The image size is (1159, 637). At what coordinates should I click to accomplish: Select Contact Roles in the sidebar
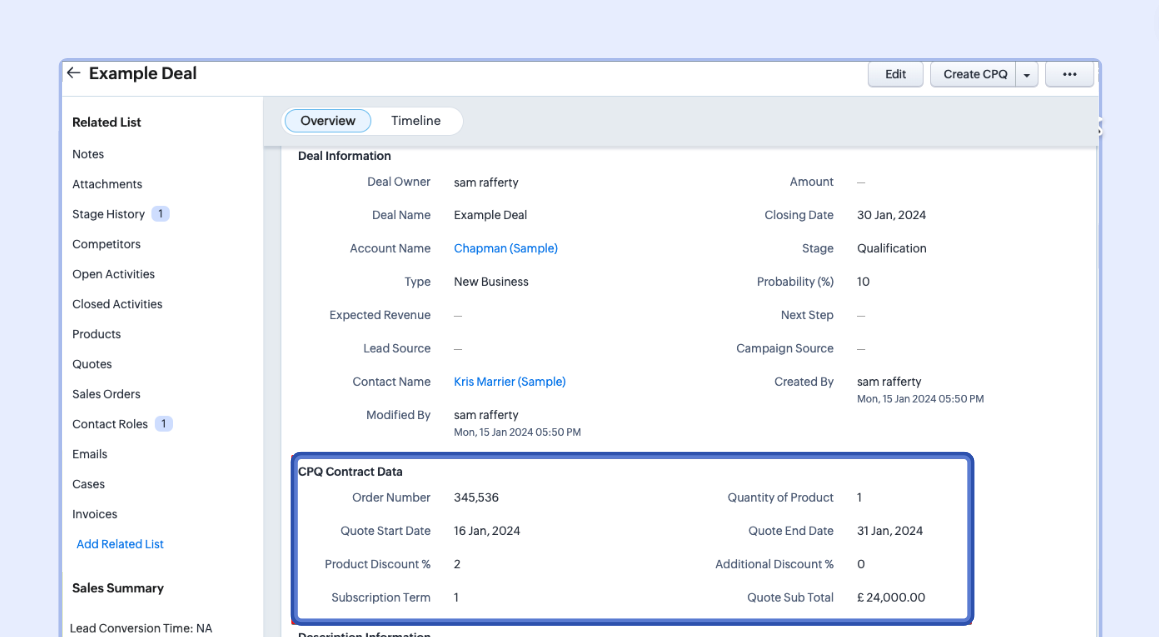click(109, 424)
